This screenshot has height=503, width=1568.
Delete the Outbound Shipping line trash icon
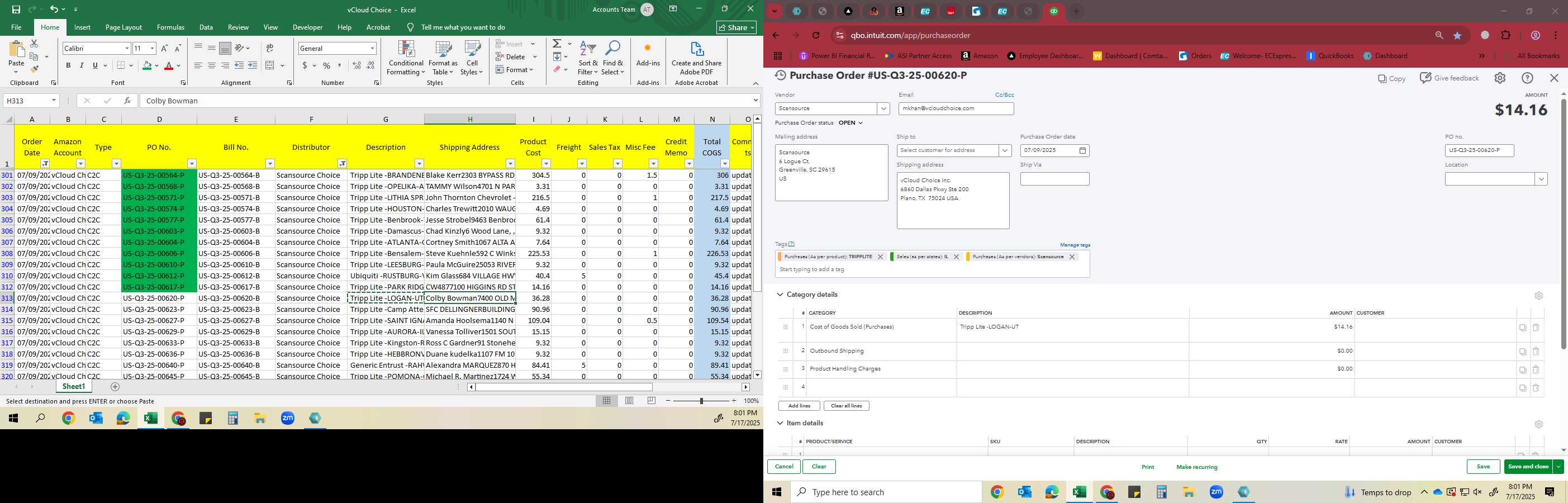click(1536, 352)
